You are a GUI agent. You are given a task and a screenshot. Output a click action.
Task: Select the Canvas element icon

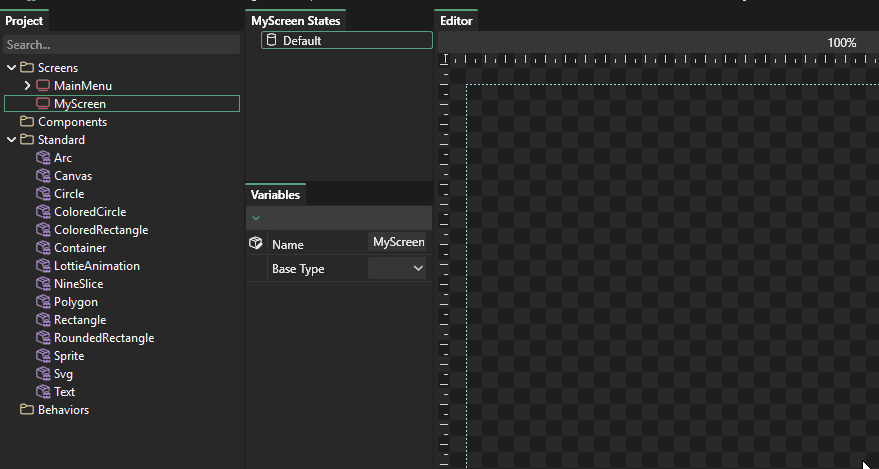(x=43, y=176)
